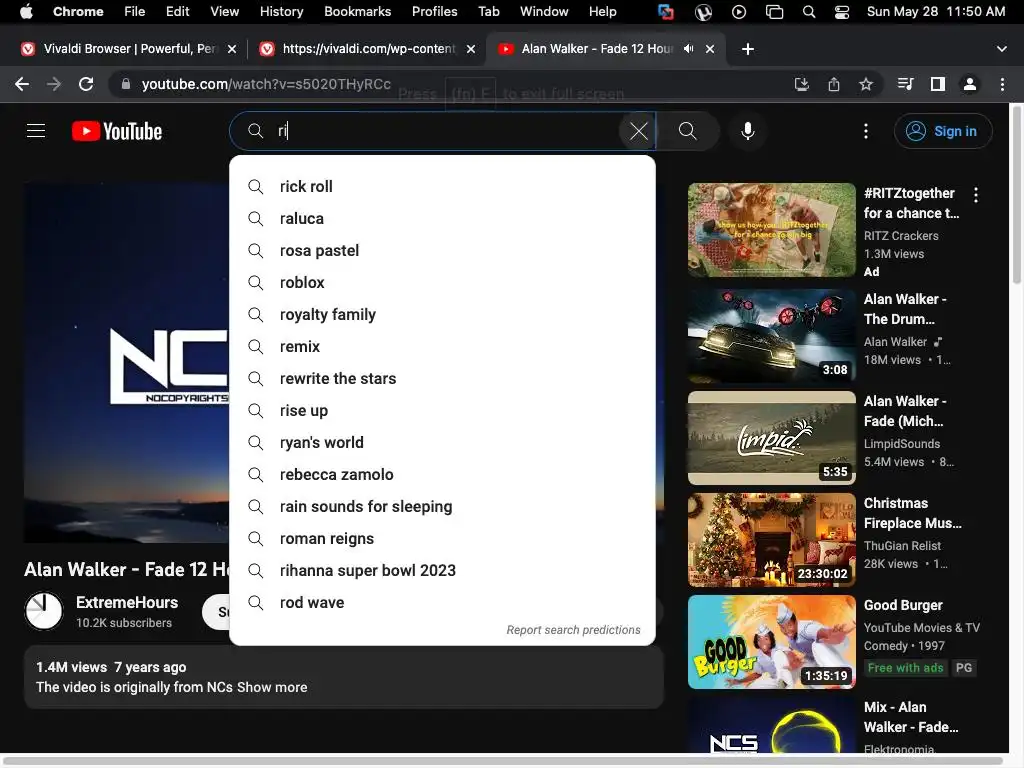
Task: Go to the YouTube home logo
Action: (x=117, y=131)
